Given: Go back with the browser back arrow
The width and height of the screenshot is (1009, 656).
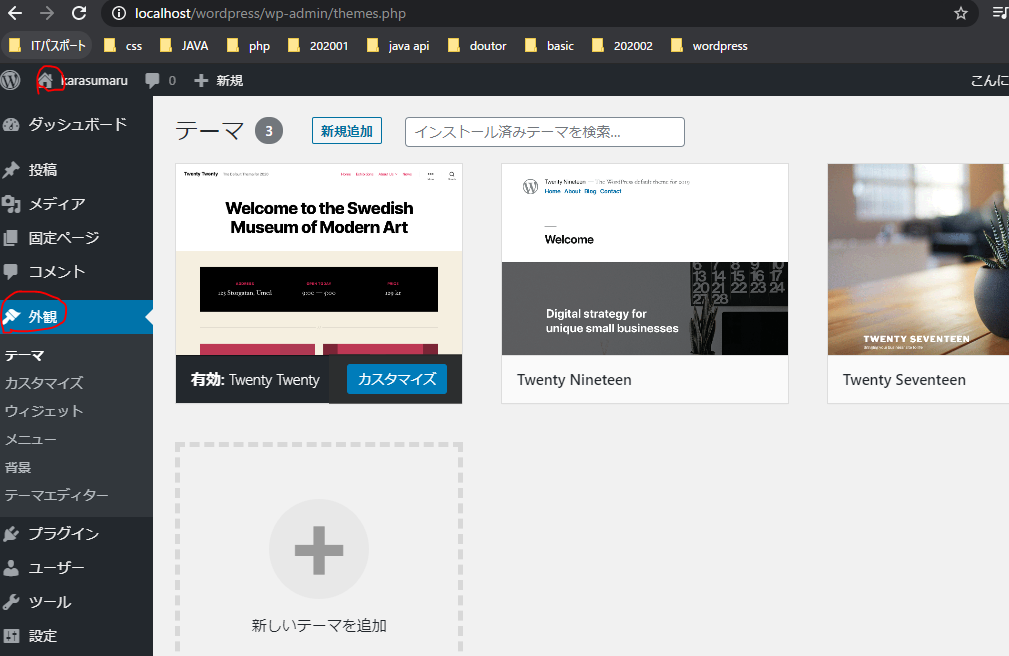Looking at the screenshot, I should click(x=15, y=13).
